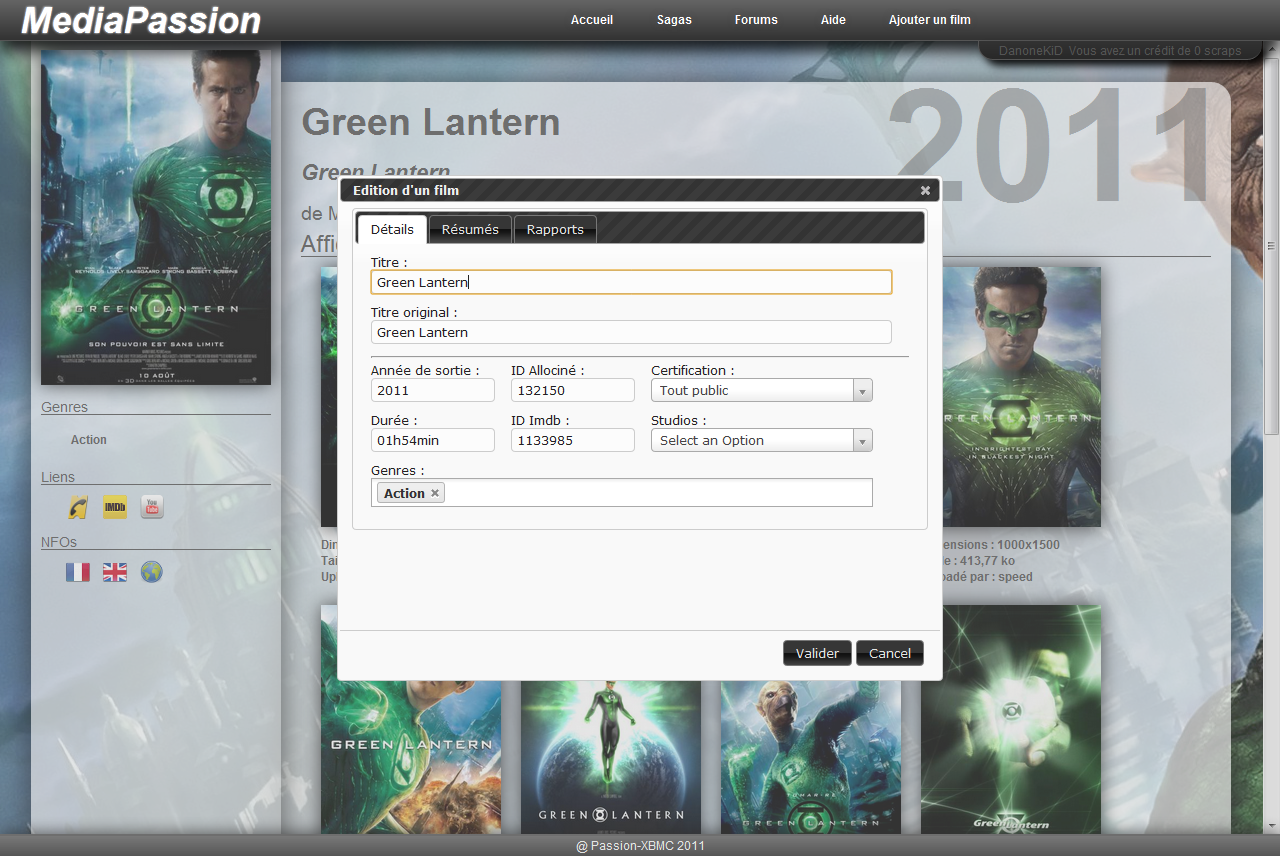Open the French flag NFO
This screenshot has width=1280, height=856.
tap(78, 572)
